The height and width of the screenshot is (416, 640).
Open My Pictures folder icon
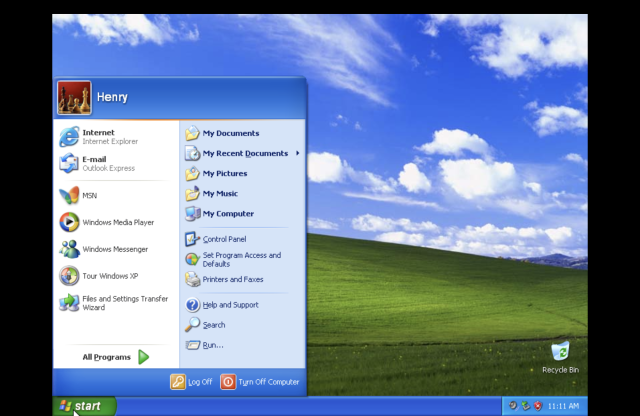[x=192, y=173]
